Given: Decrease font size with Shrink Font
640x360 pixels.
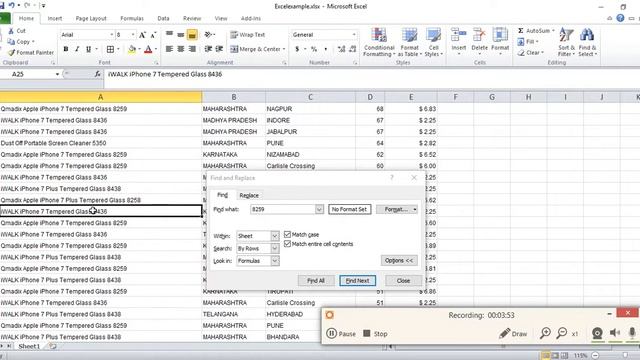Looking at the screenshot, I should pyautogui.click(x=153, y=35).
